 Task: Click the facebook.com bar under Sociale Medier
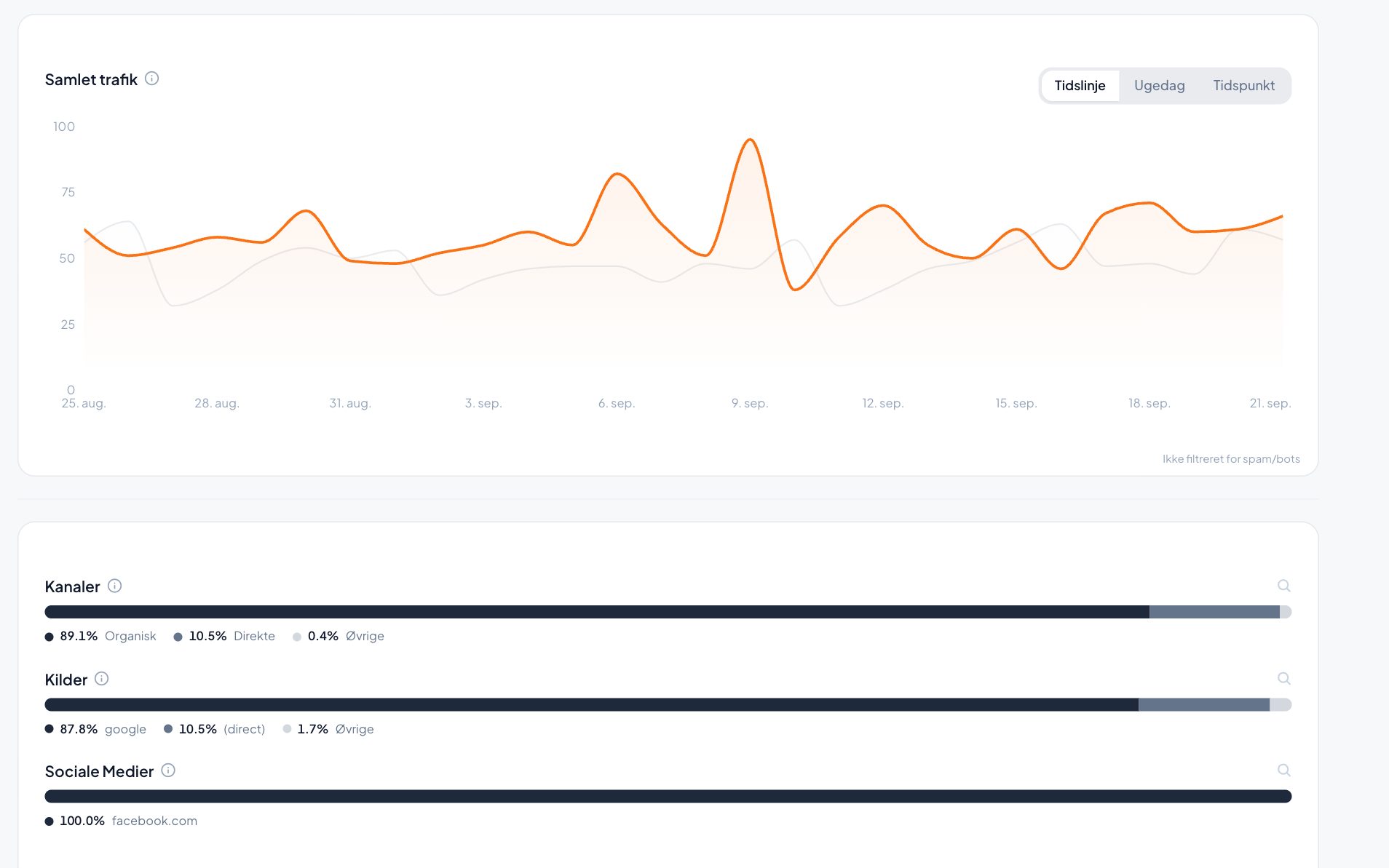(x=668, y=797)
